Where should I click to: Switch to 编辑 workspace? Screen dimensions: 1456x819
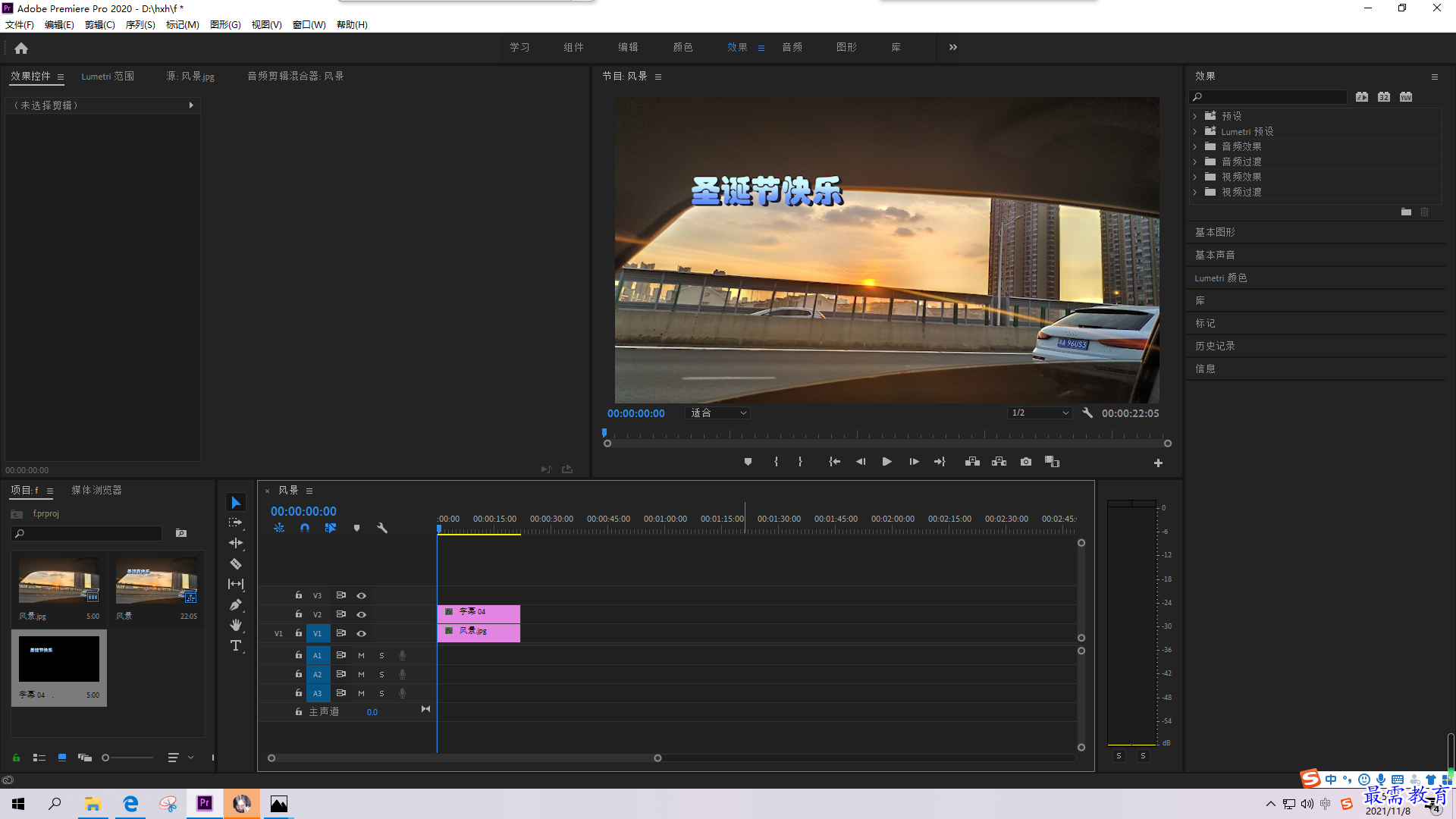(x=628, y=47)
